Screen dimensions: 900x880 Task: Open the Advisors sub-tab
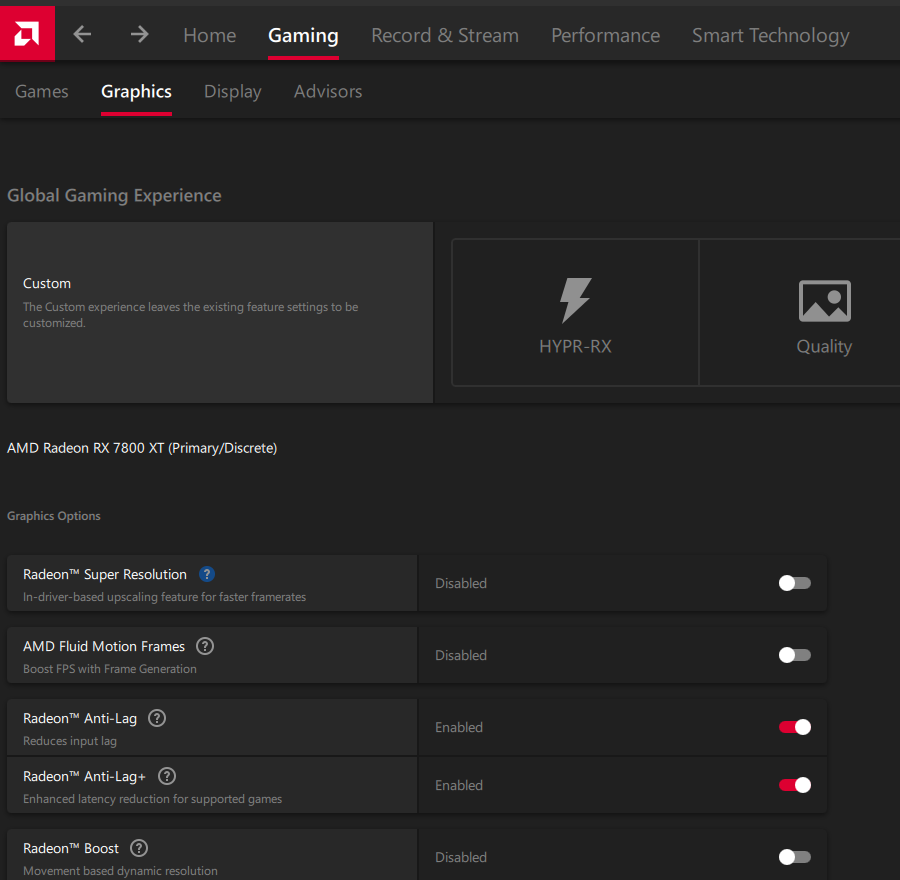328,91
